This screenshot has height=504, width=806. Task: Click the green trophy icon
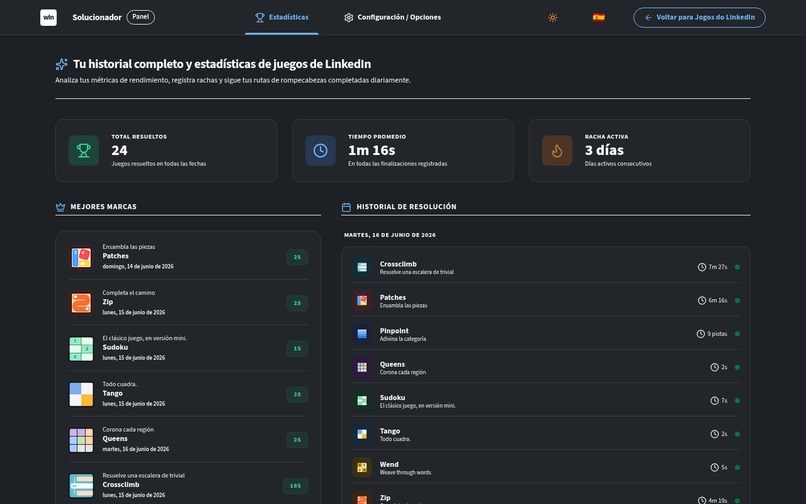tap(84, 150)
